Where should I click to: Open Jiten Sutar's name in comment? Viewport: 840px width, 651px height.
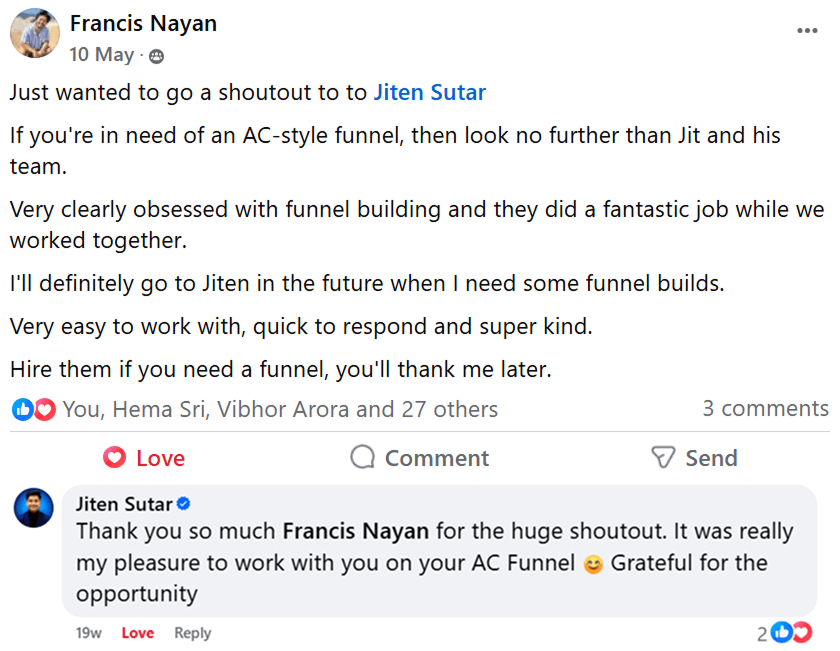pyautogui.click(x=125, y=503)
